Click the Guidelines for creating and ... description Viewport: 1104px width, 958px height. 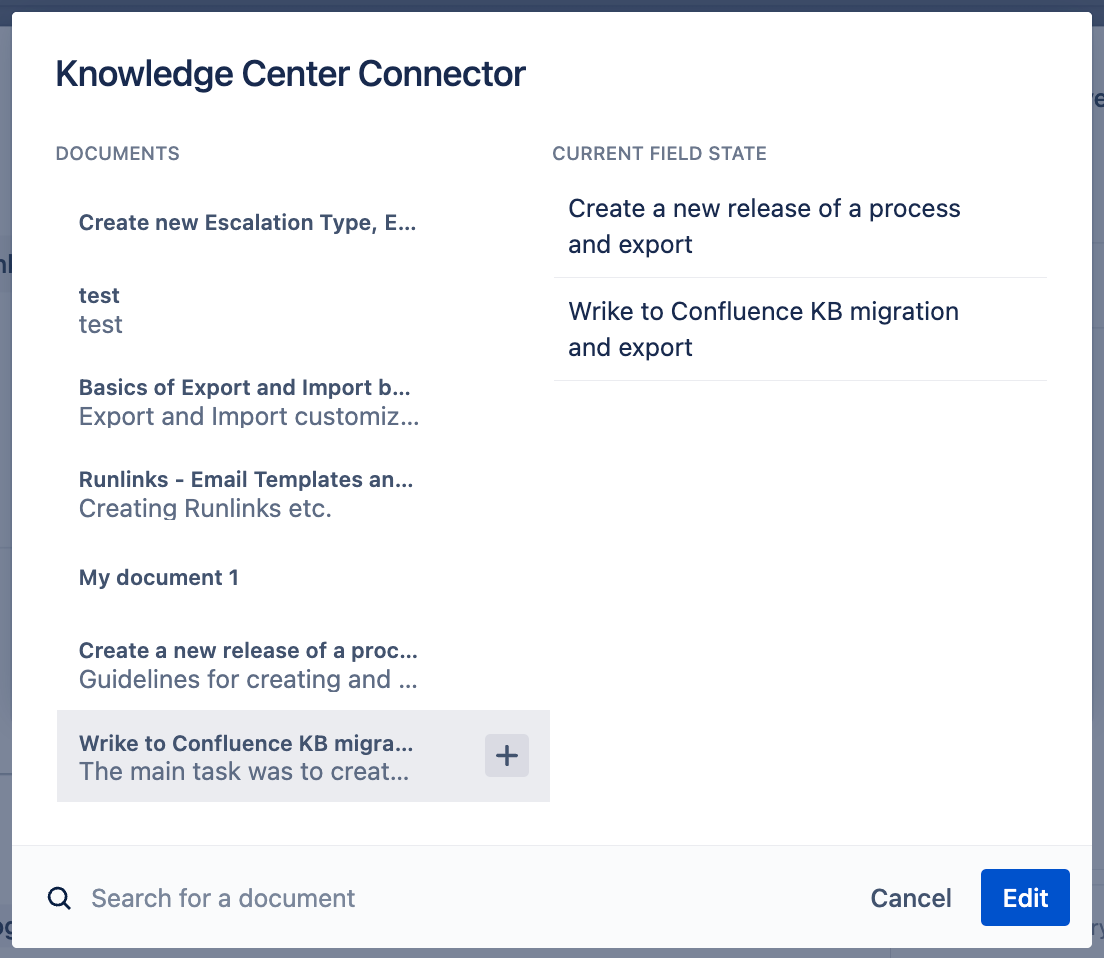(x=248, y=679)
